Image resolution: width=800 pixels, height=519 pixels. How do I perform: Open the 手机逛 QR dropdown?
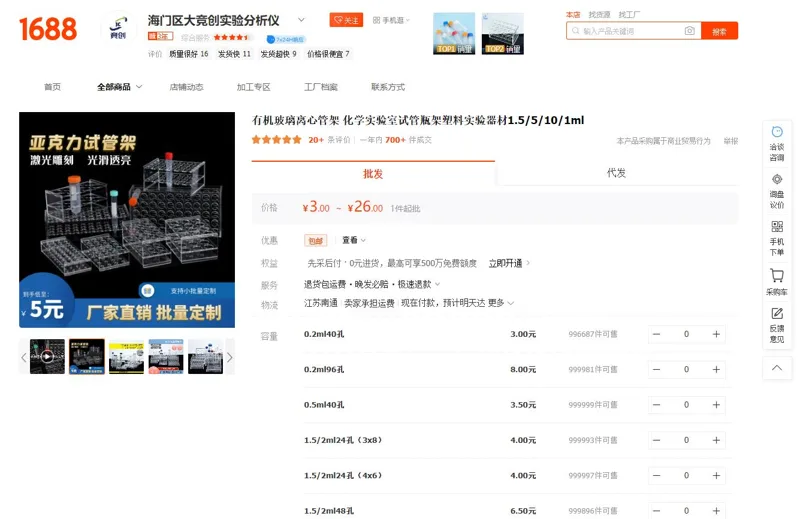pyautogui.click(x=391, y=20)
